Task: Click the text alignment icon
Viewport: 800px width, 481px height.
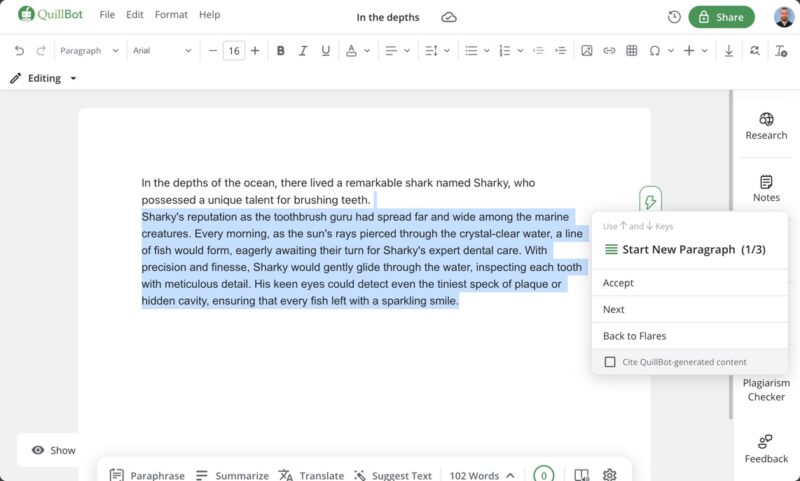Action: [x=391, y=50]
